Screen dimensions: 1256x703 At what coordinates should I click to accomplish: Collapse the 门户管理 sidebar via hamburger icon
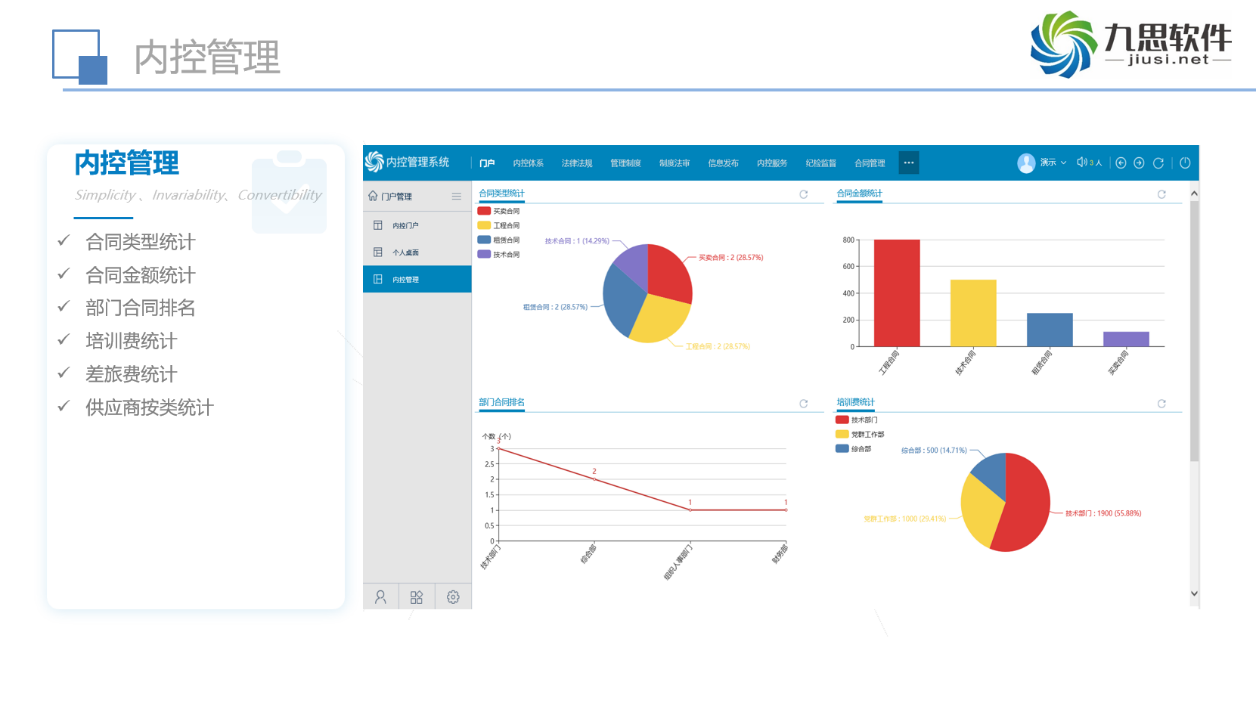click(x=457, y=197)
